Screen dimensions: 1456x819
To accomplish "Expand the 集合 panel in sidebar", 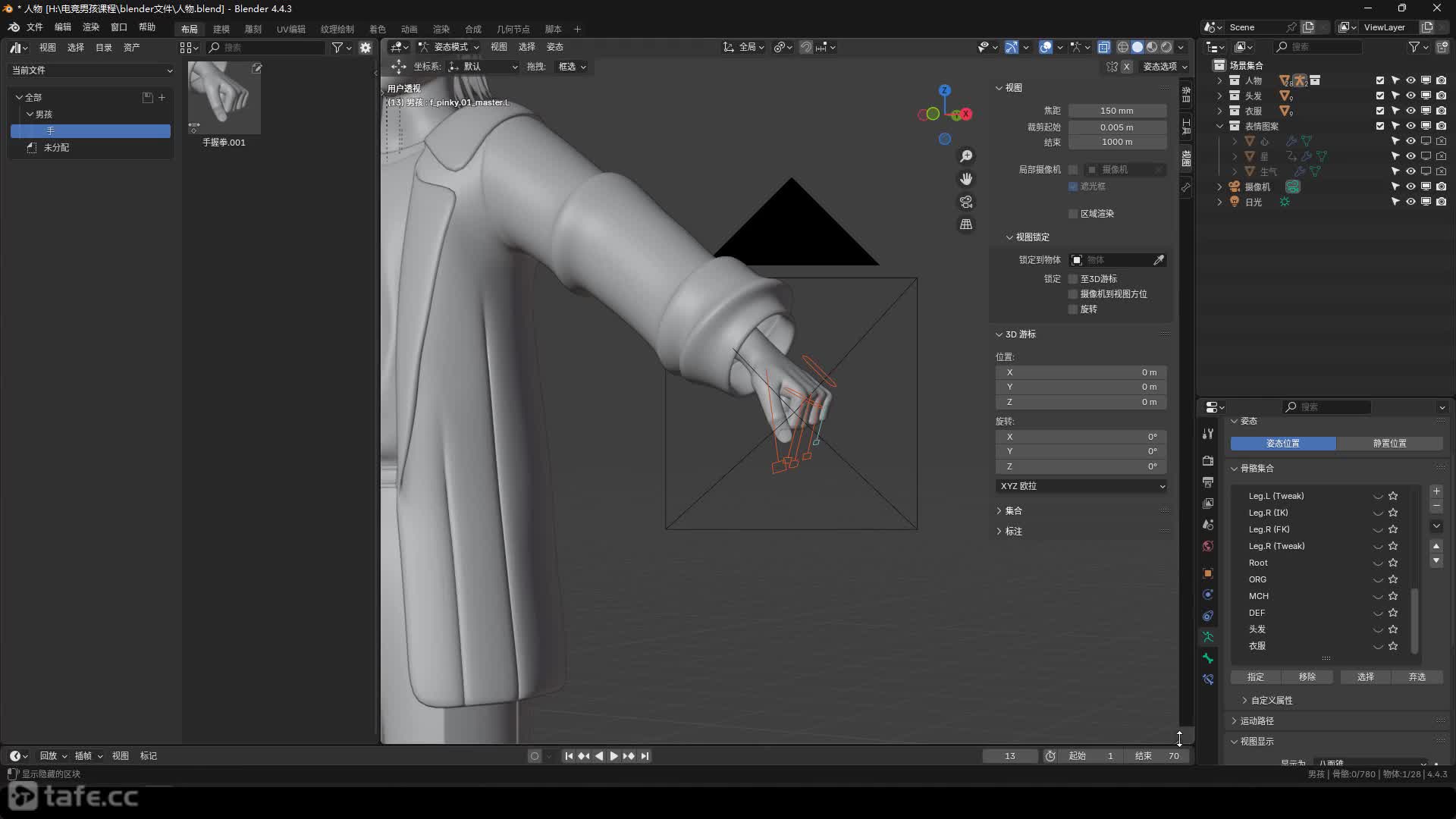I will [1013, 511].
